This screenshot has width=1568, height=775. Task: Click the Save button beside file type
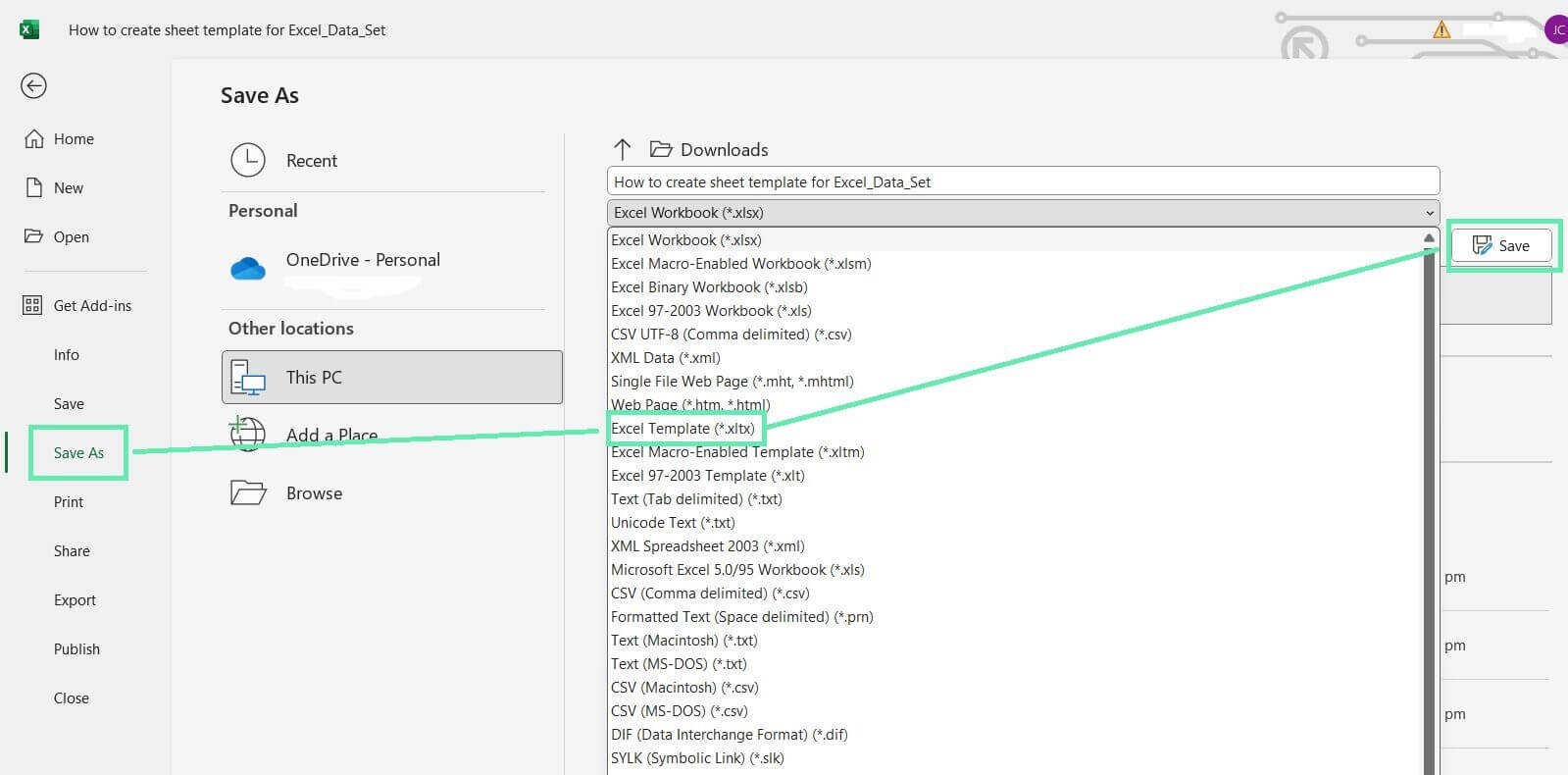tap(1501, 245)
